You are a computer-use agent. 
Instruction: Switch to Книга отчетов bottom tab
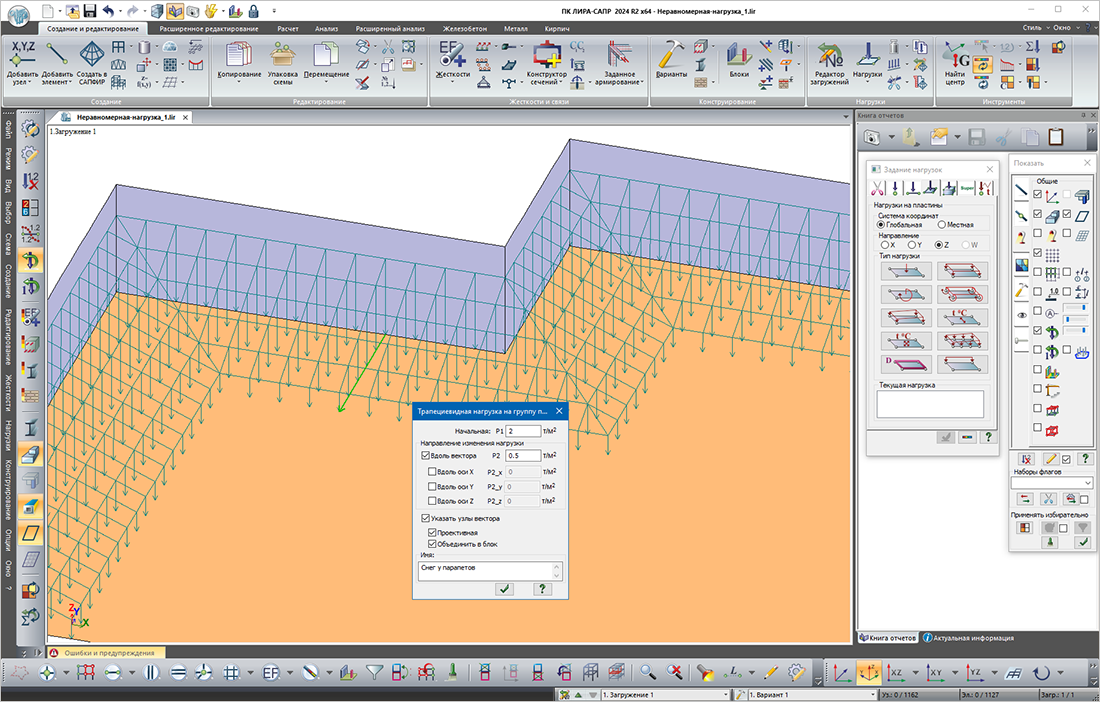tap(887, 638)
